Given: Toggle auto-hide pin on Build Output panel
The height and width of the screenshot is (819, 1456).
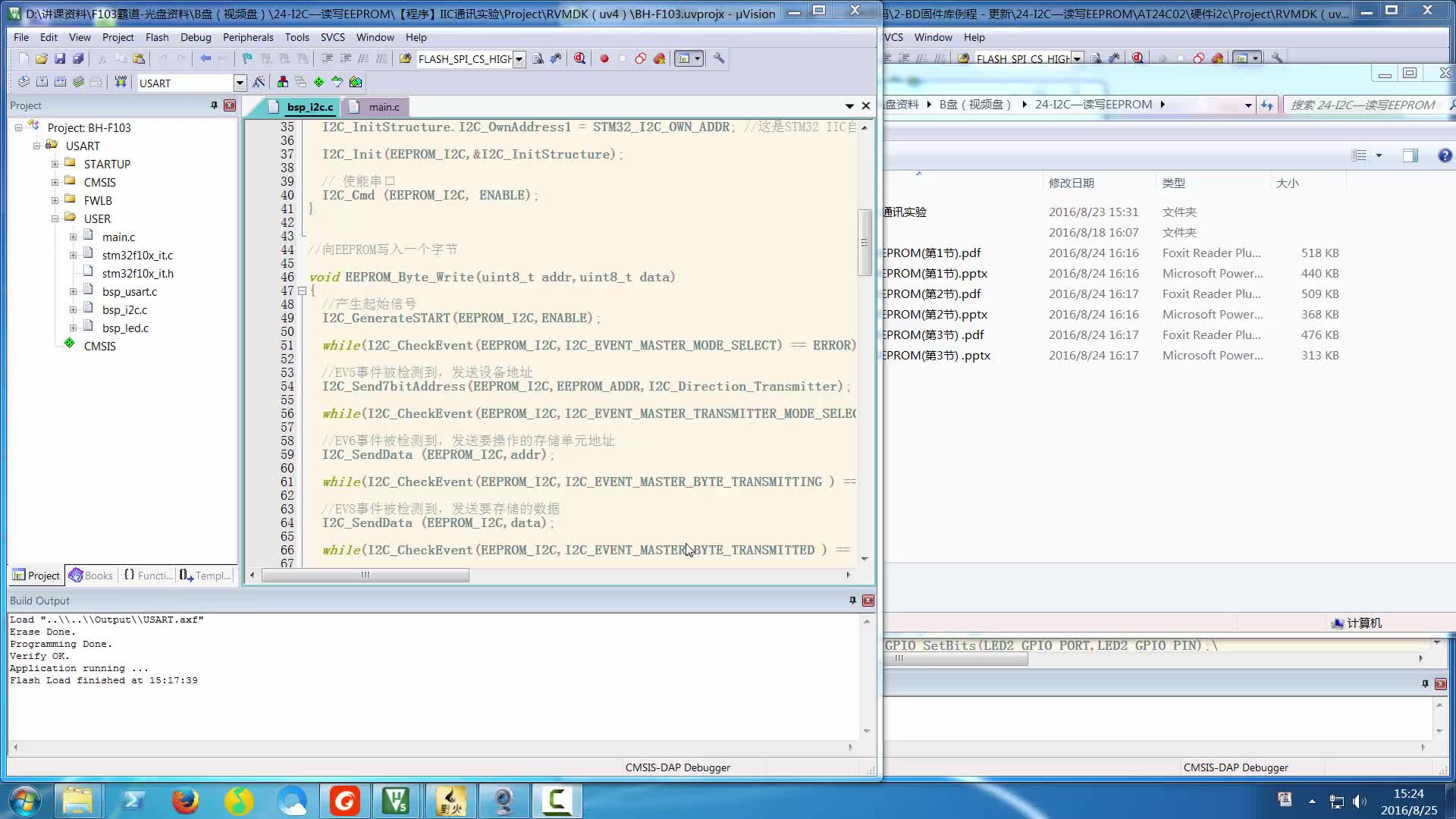Looking at the screenshot, I should [x=852, y=601].
